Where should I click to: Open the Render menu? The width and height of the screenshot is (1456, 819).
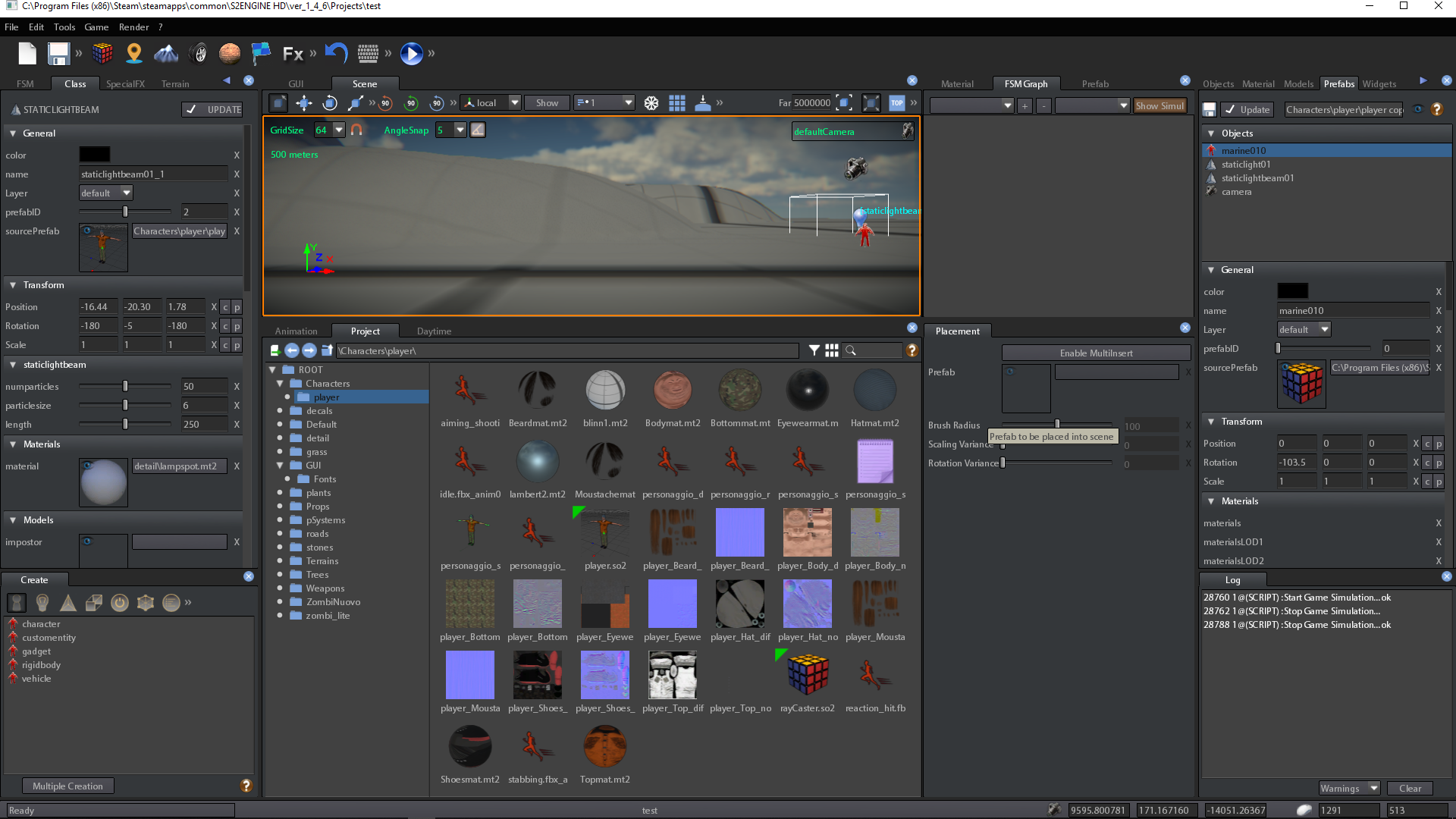point(133,27)
